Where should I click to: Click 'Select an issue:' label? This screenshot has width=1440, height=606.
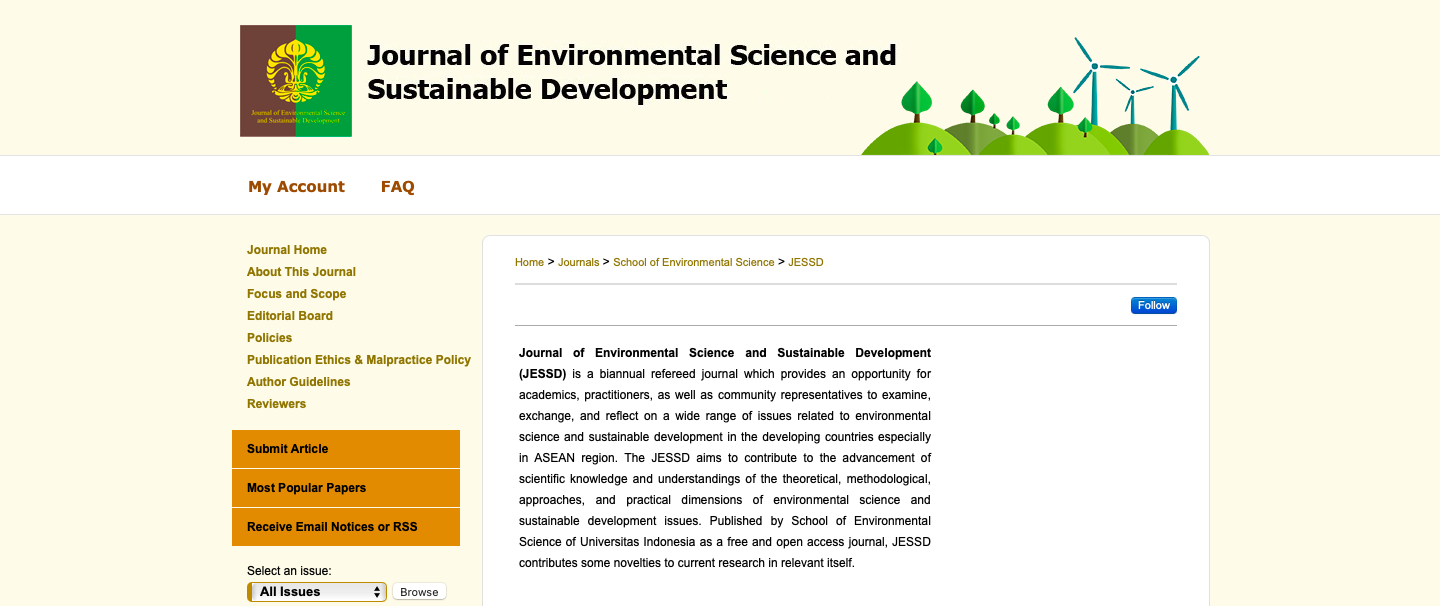click(289, 571)
